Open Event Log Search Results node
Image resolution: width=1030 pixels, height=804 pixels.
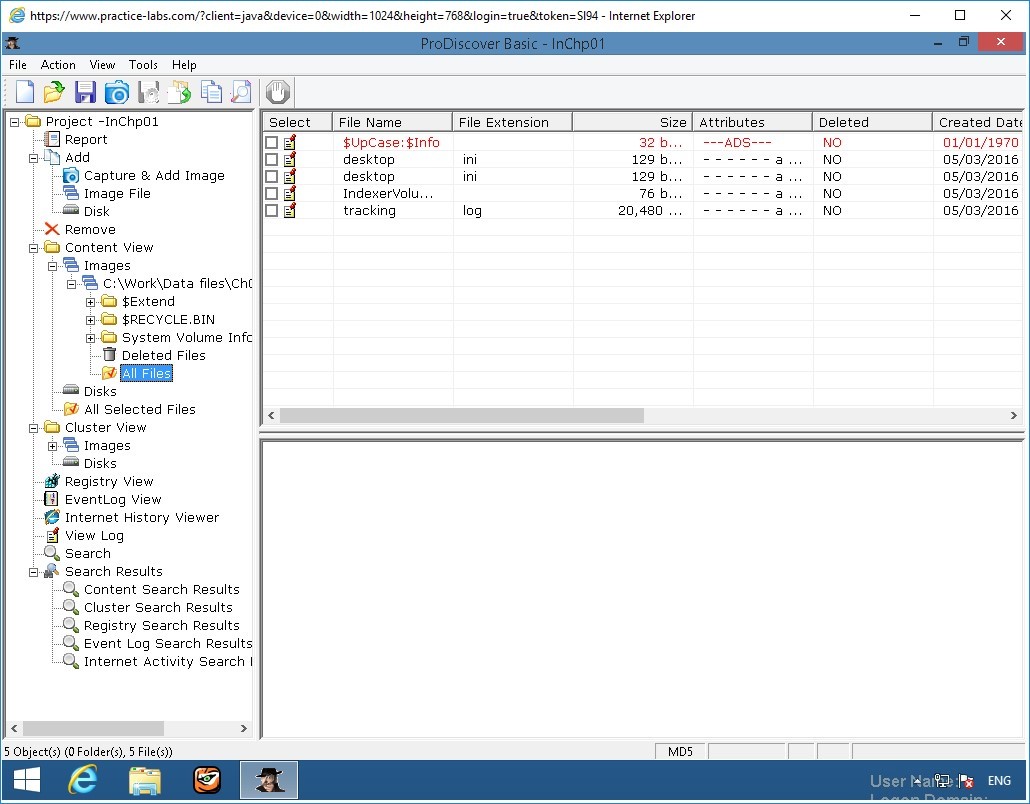pos(168,643)
